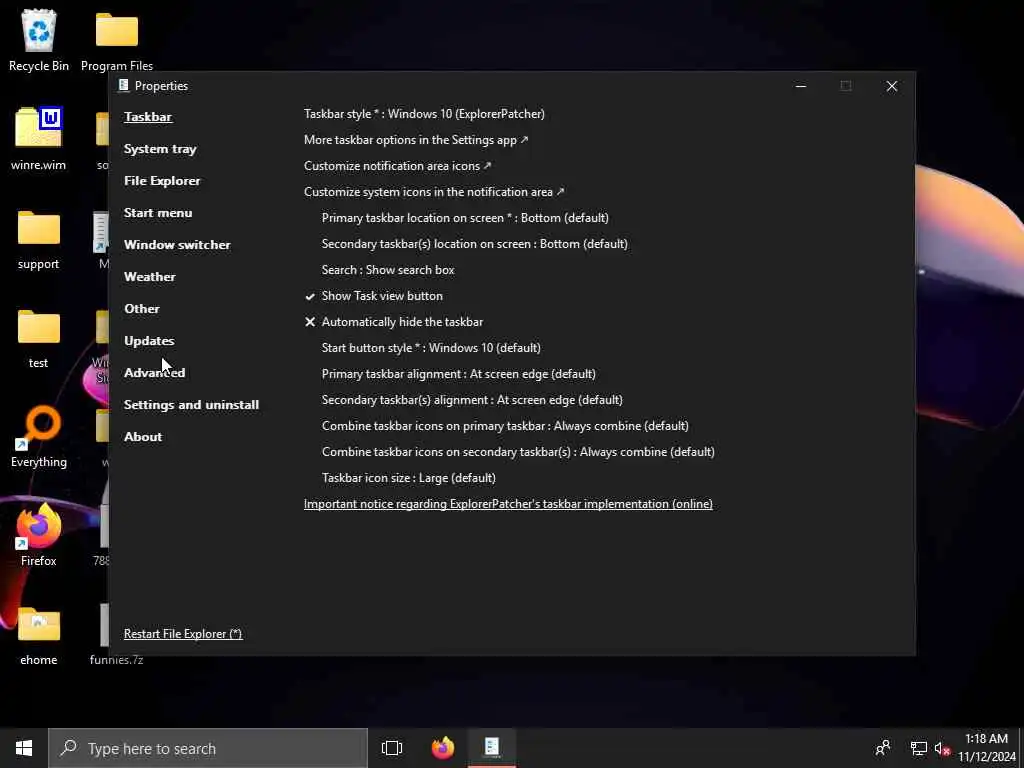Open Customize notification area icons link
The image size is (1024, 768).
pyautogui.click(x=397, y=166)
